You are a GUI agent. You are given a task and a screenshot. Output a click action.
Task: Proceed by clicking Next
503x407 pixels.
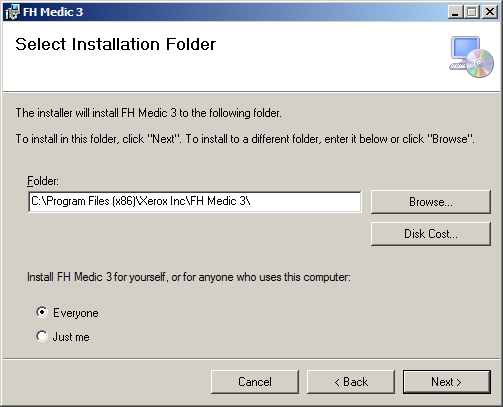pyautogui.click(x=447, y=382)
